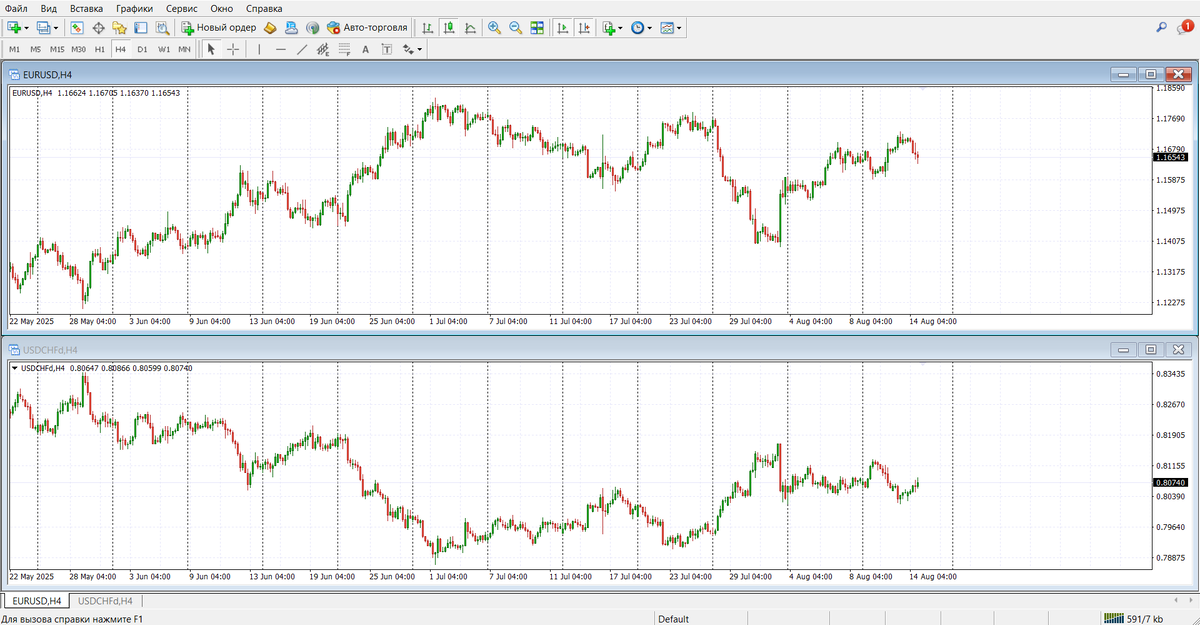Select the Crosshair tool
1200x625 pixels.
[231, 48]
